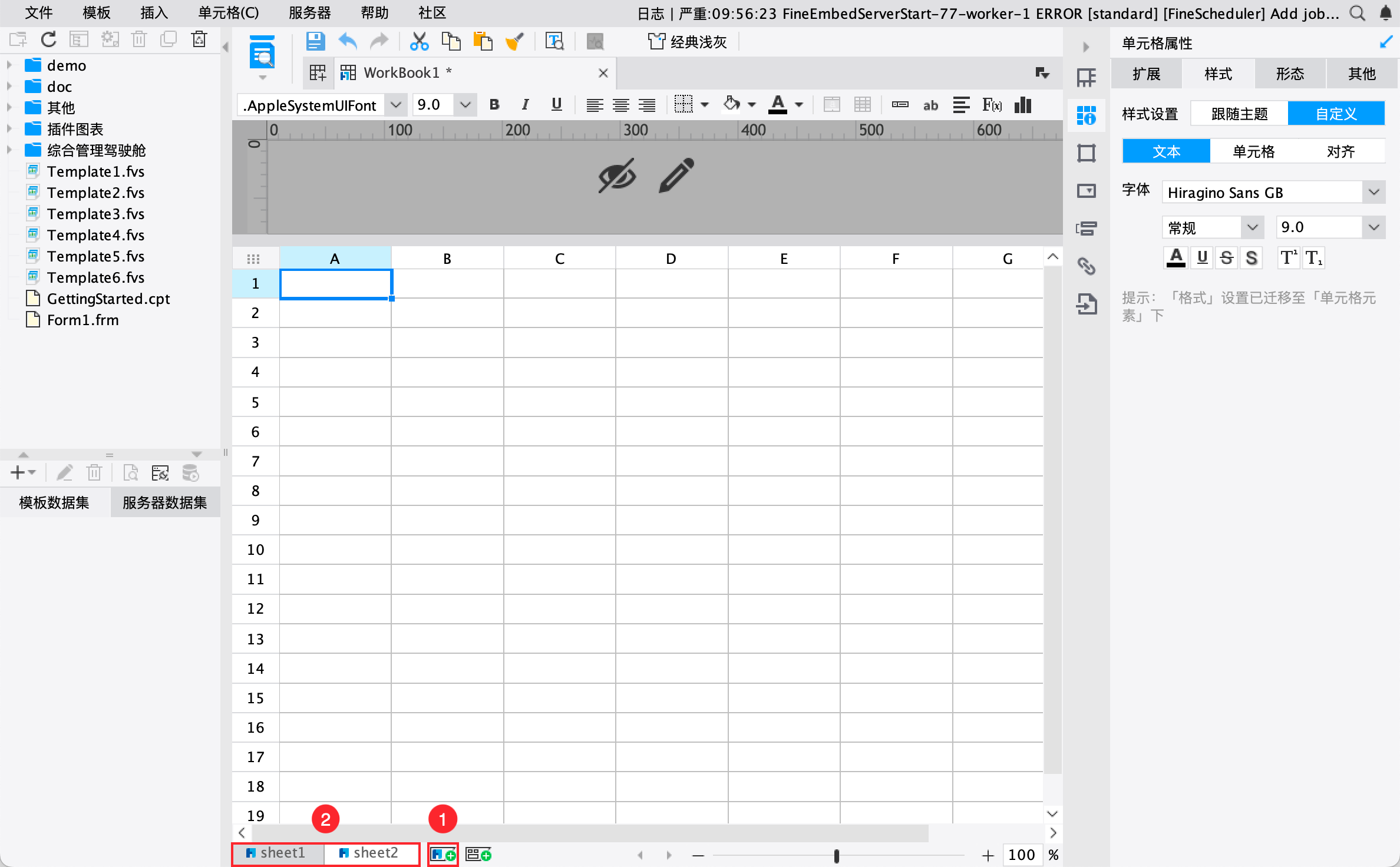Select 自定义 style setting option
The height and width of the screenshot is (867, 1400).
pyautogui.click(x=1335, y=114)
